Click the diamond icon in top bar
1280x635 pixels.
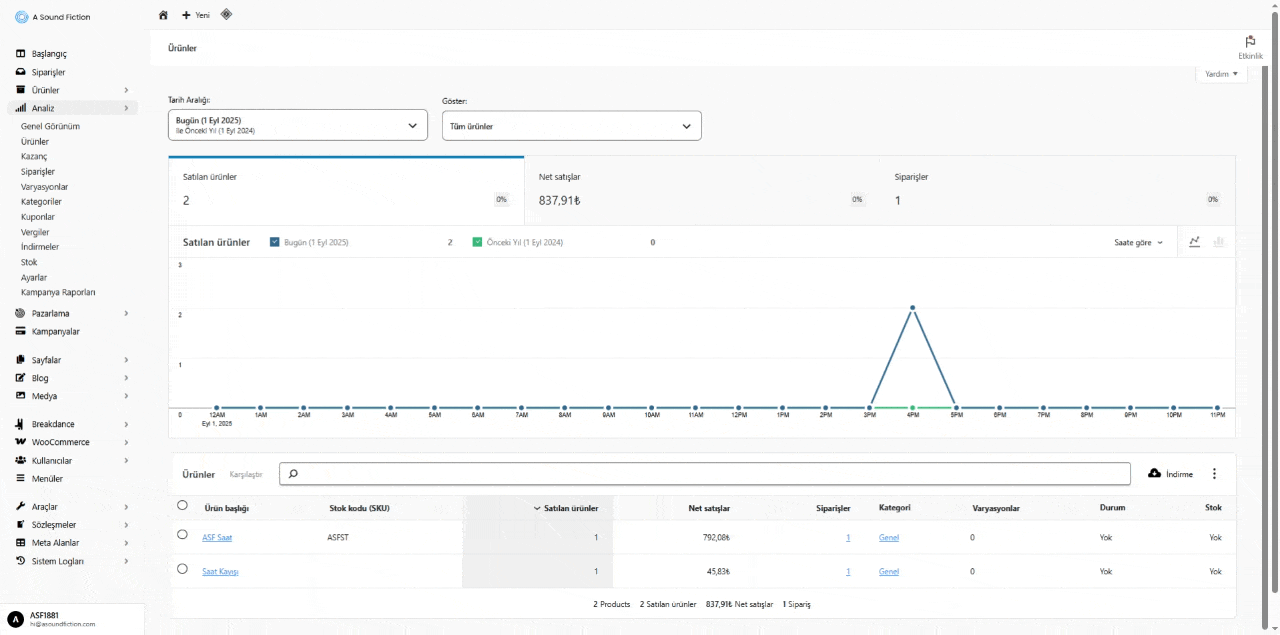click(x=226, y=14)
